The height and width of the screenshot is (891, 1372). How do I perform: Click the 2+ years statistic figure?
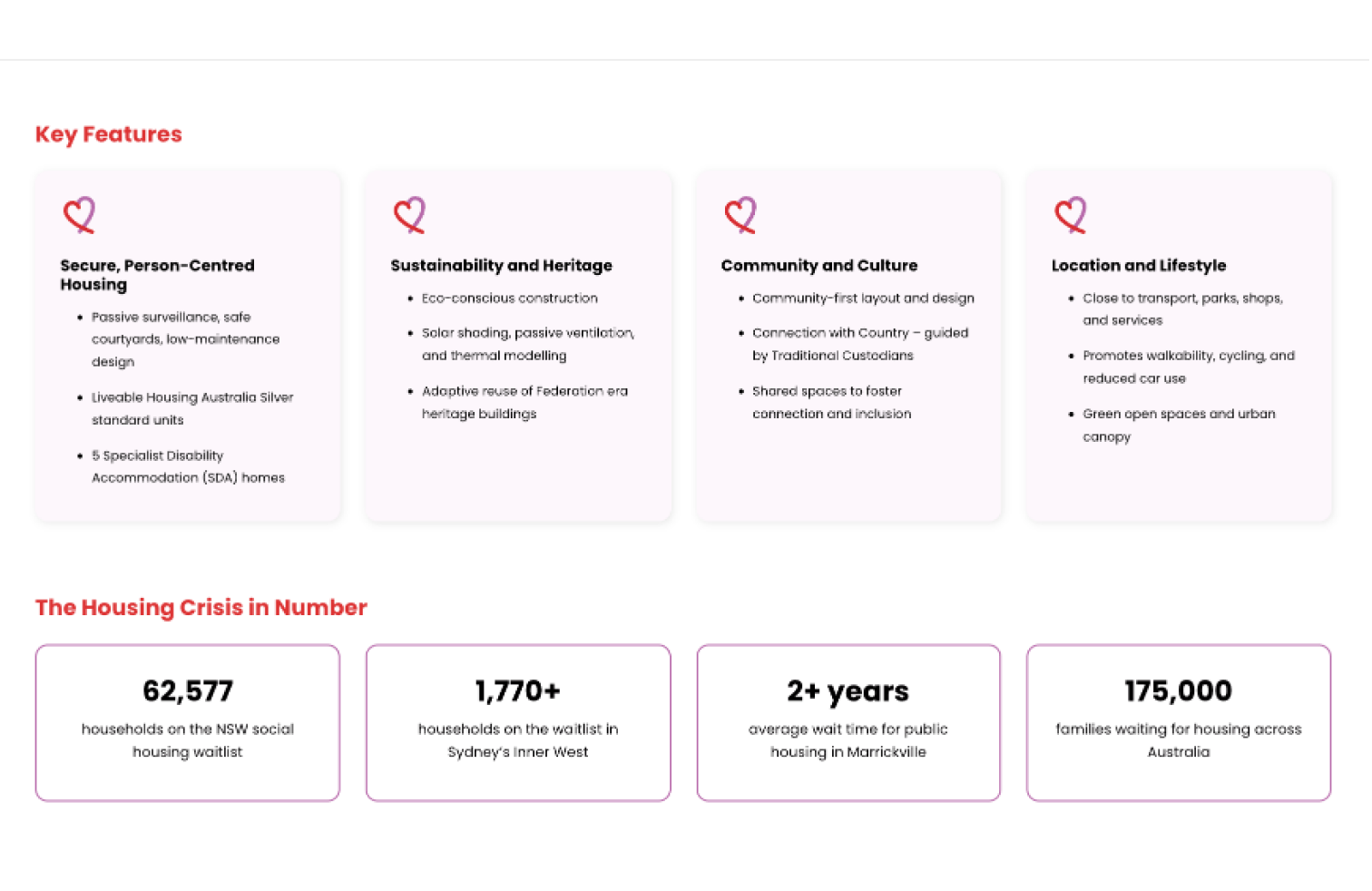pyautogui.click(x=848, y=691)
